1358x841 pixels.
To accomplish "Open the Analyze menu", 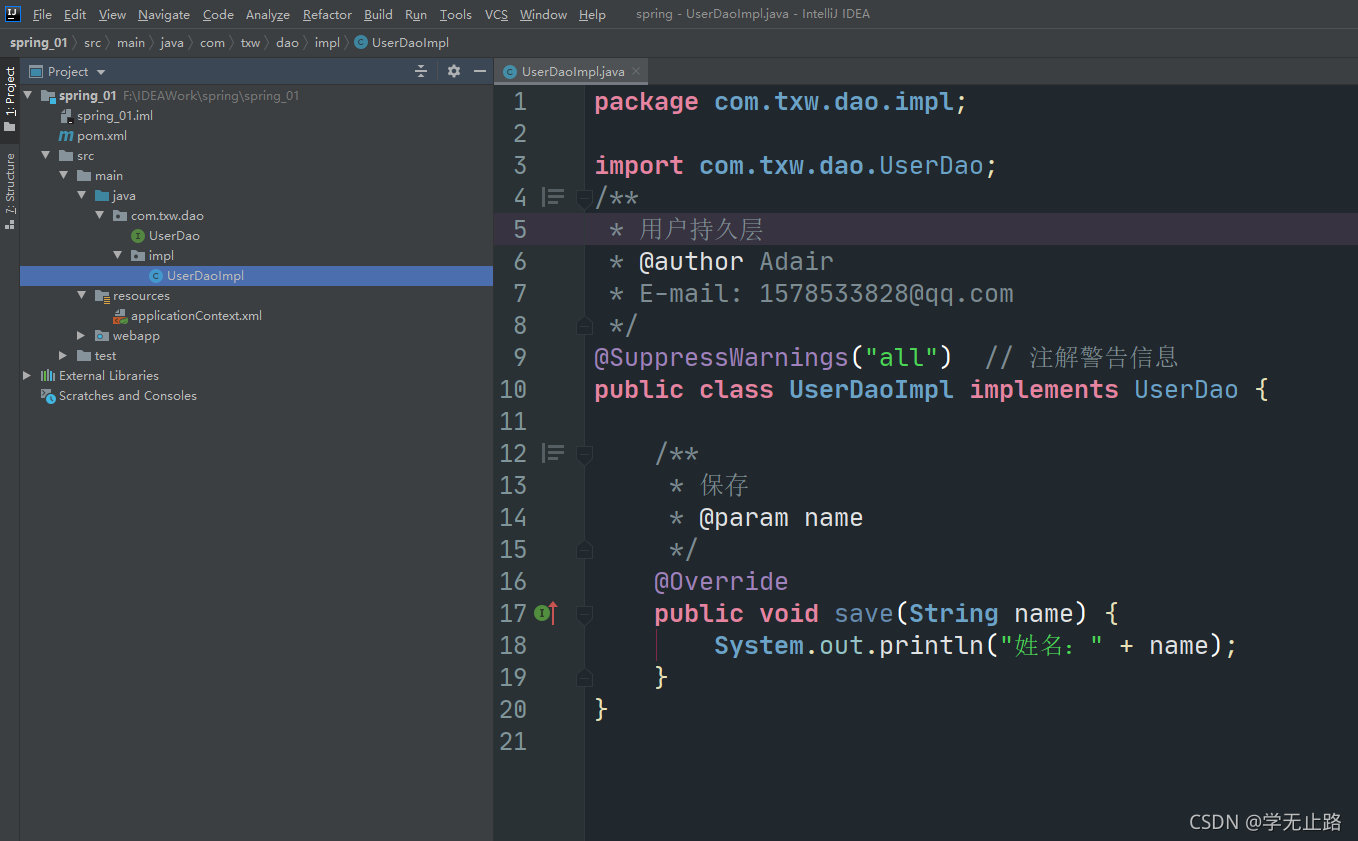I will (x=268, y=14).
